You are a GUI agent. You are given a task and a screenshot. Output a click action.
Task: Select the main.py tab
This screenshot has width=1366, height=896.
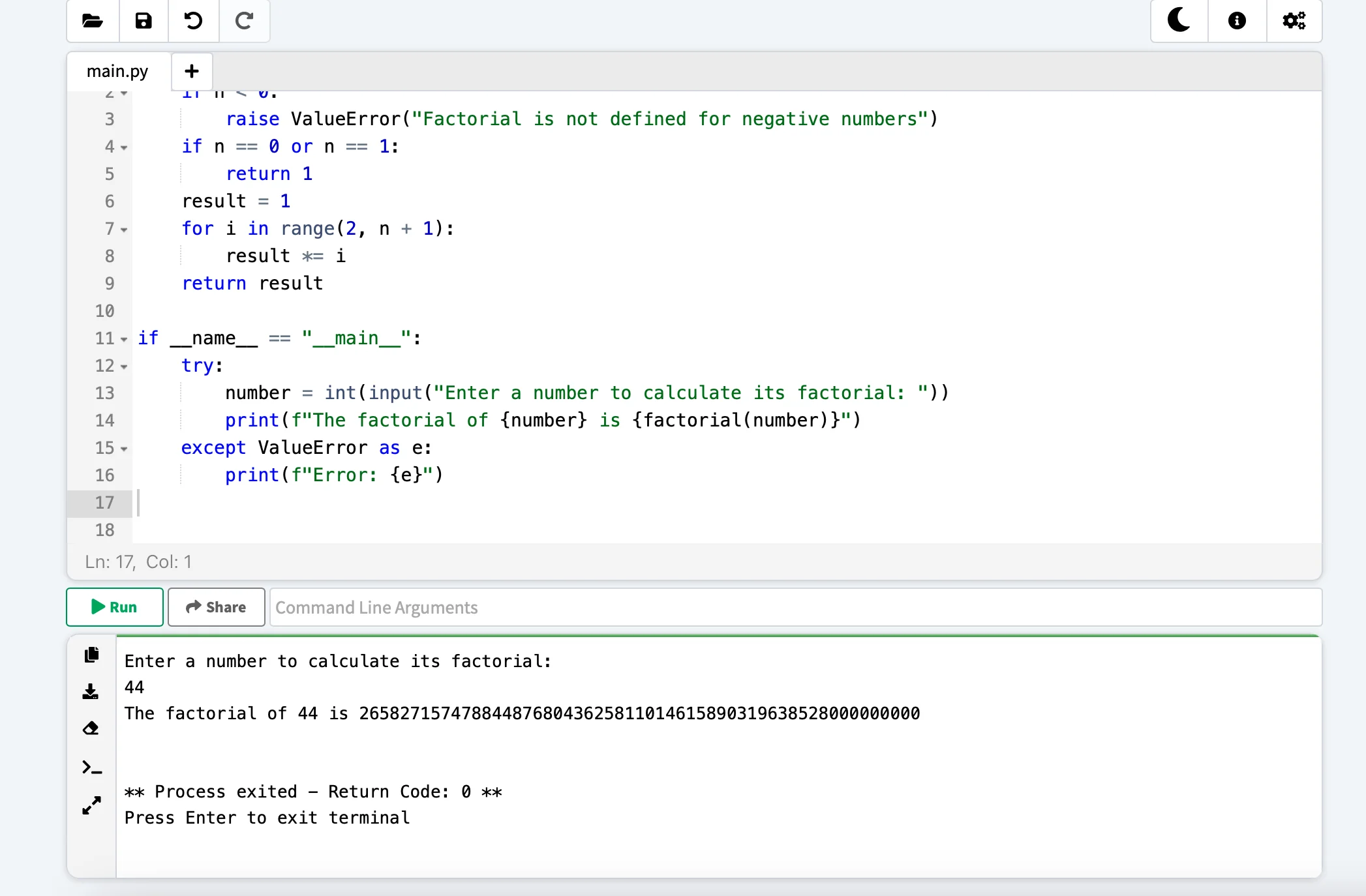coord(117,71)
